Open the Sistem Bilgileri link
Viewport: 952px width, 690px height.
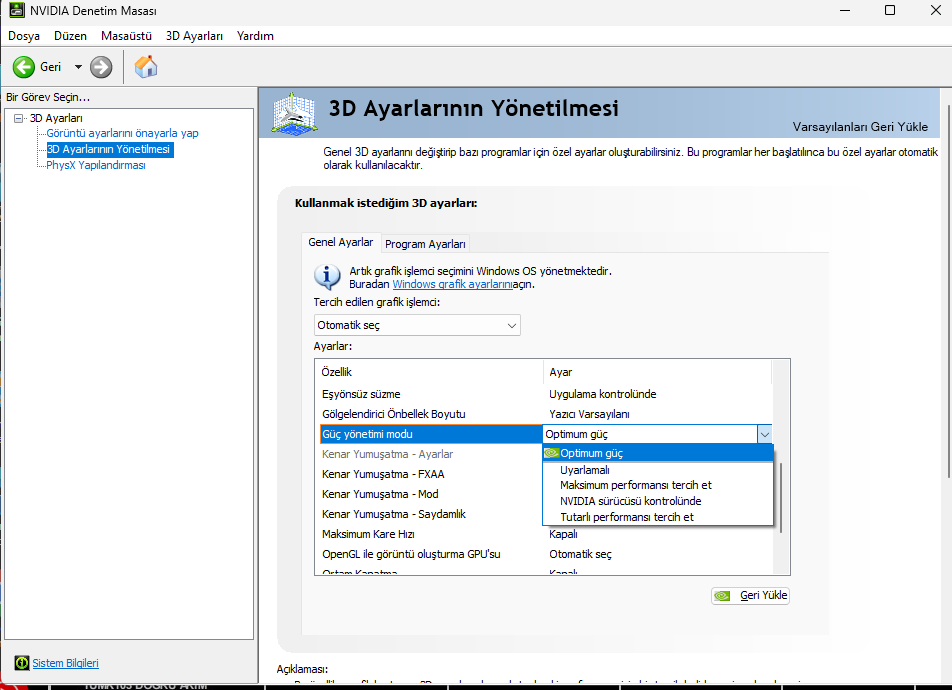click(66, 663)
